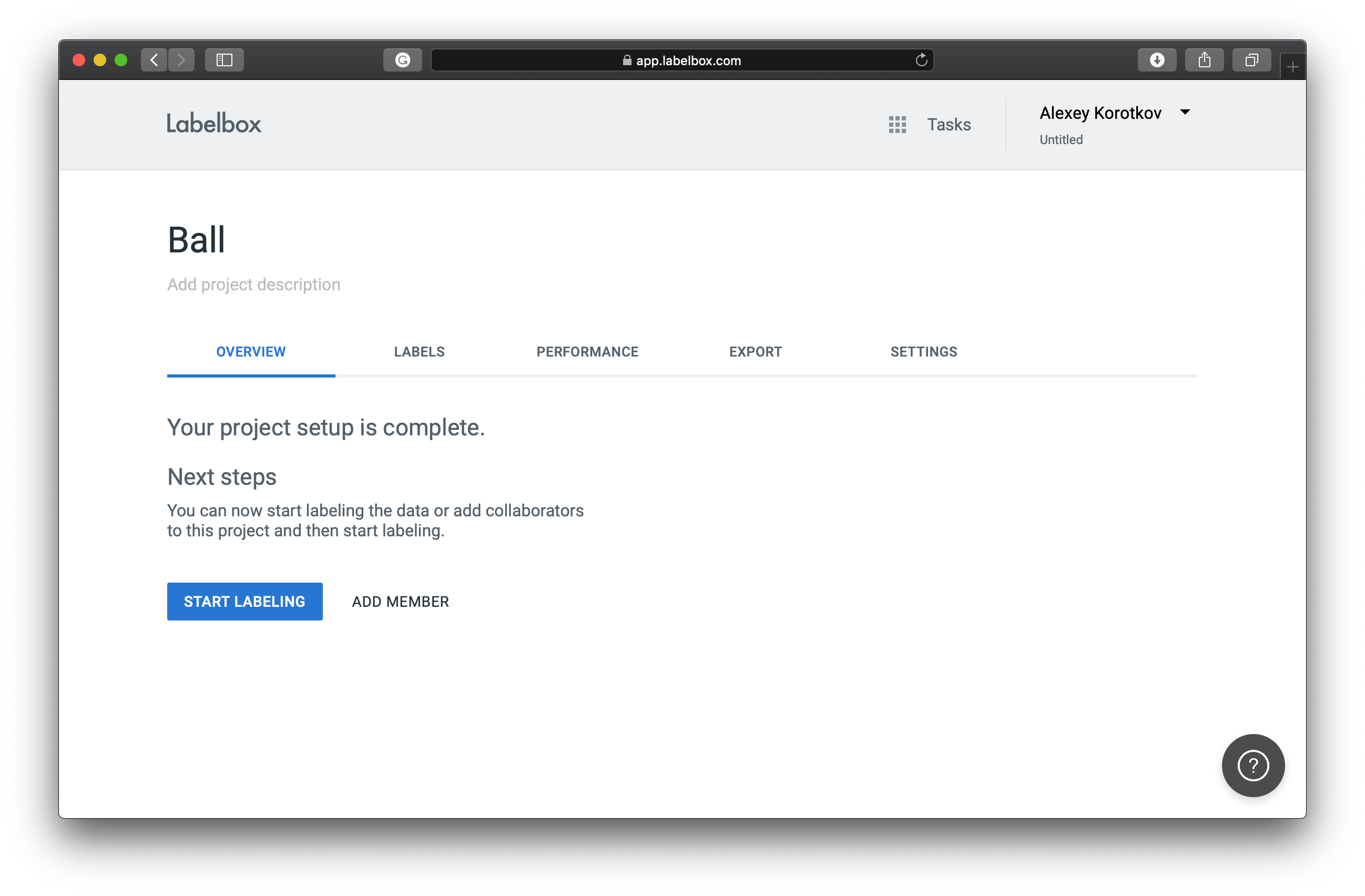Click Add project description field
Screen dimensions: 1365x896
253,284
